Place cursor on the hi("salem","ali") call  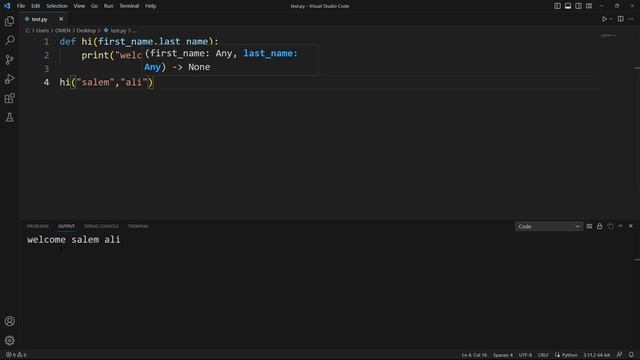click(106, 82)
